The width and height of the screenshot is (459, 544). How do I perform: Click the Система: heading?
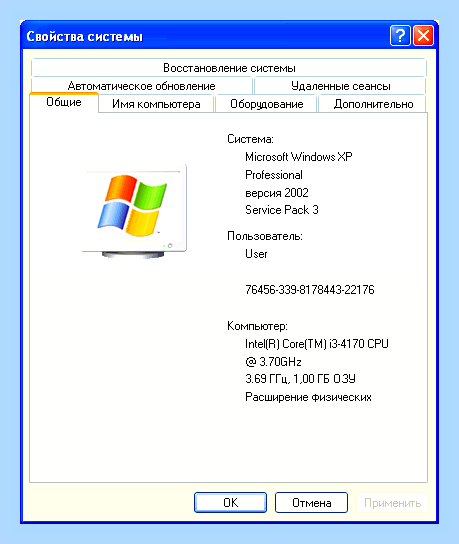tap(250, 139)
